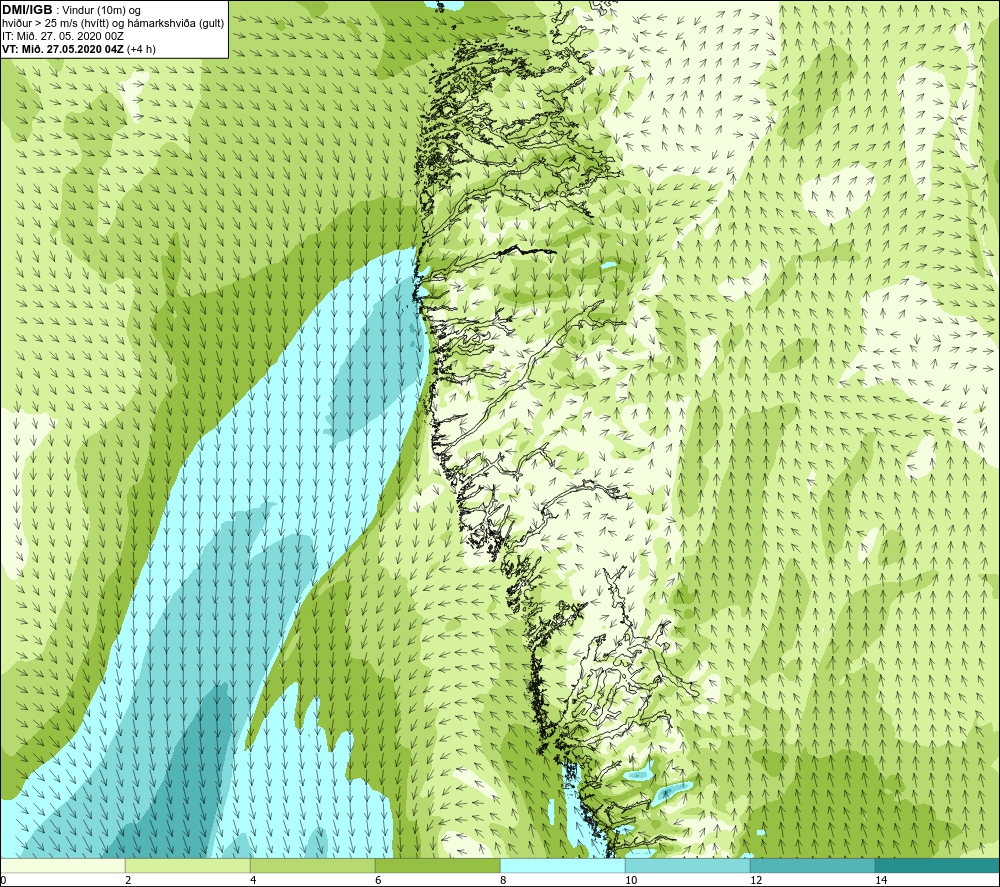Click the legend label '14'
This screenshot has height=887, width=1000.
pos(881,880)
